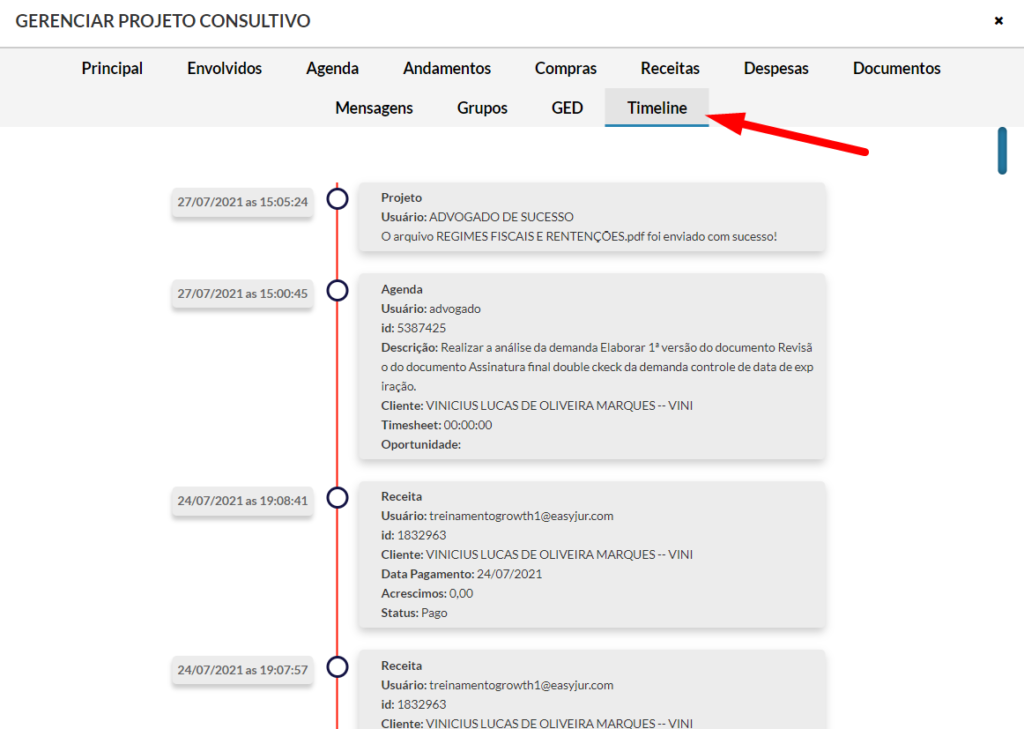Go to the Andamentos tab
The image size is (1024, 729).
(447, 69)
